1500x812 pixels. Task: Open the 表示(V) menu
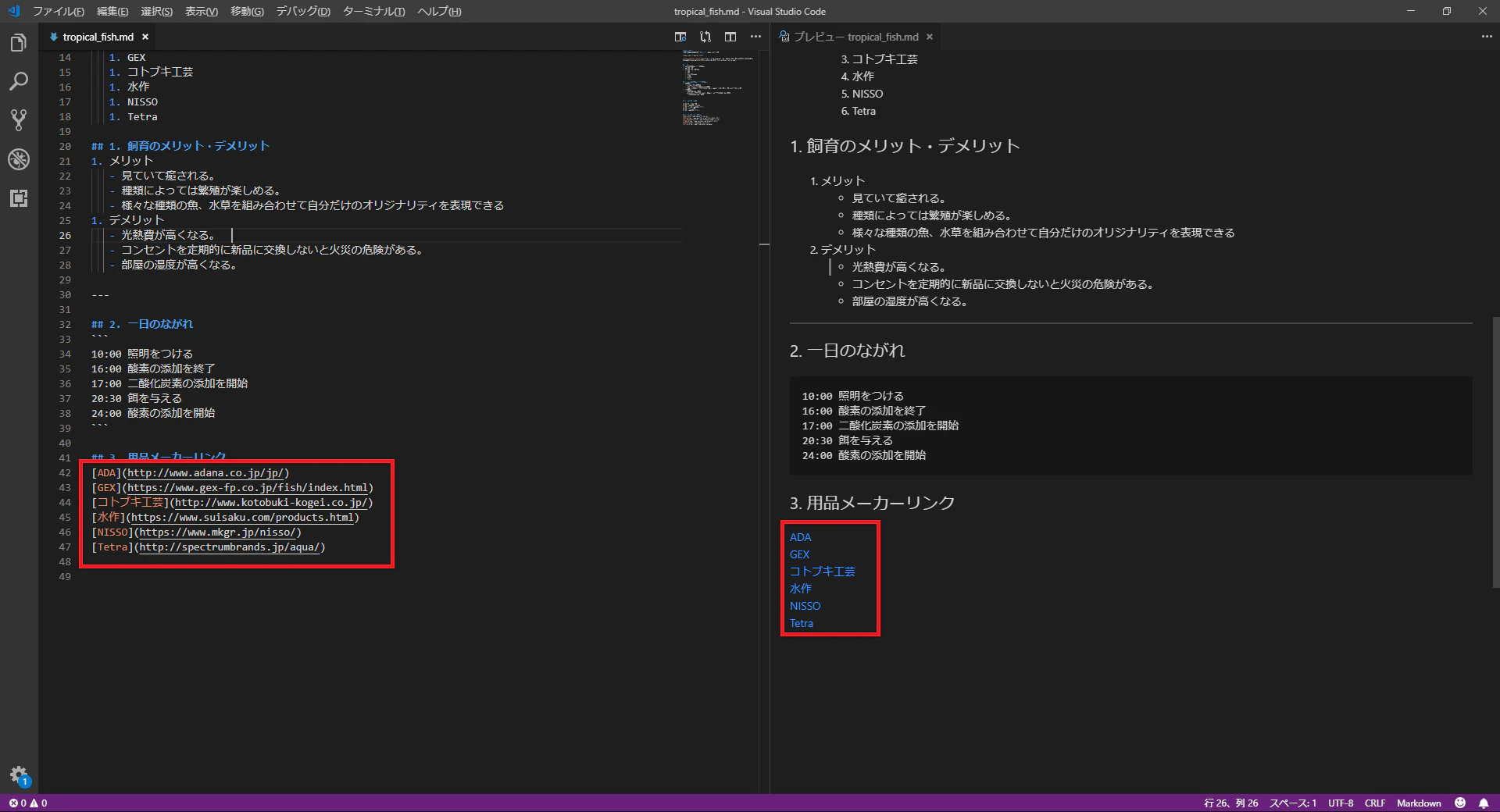pyautogui.click(x=202, y=11)
